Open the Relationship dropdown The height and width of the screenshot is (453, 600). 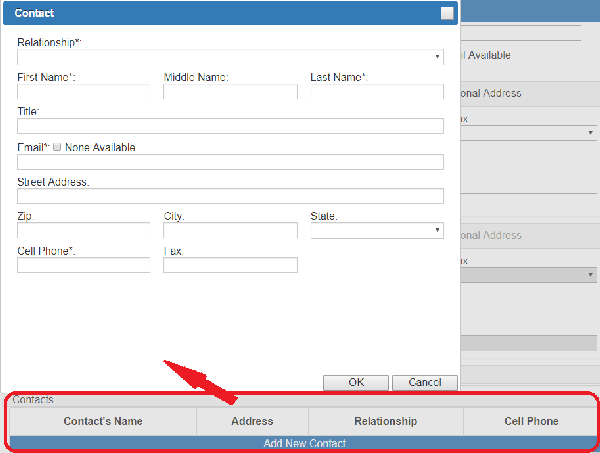click(x=230, y=57)
